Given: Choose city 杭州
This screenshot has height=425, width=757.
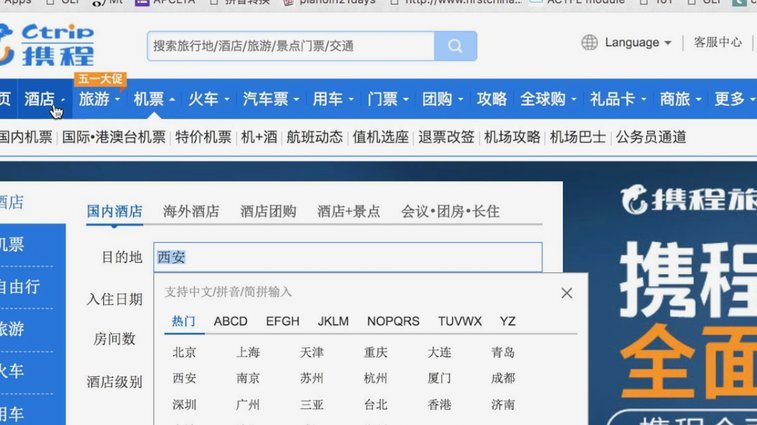Looking at the screenshot, I should (x=376, y=378).
